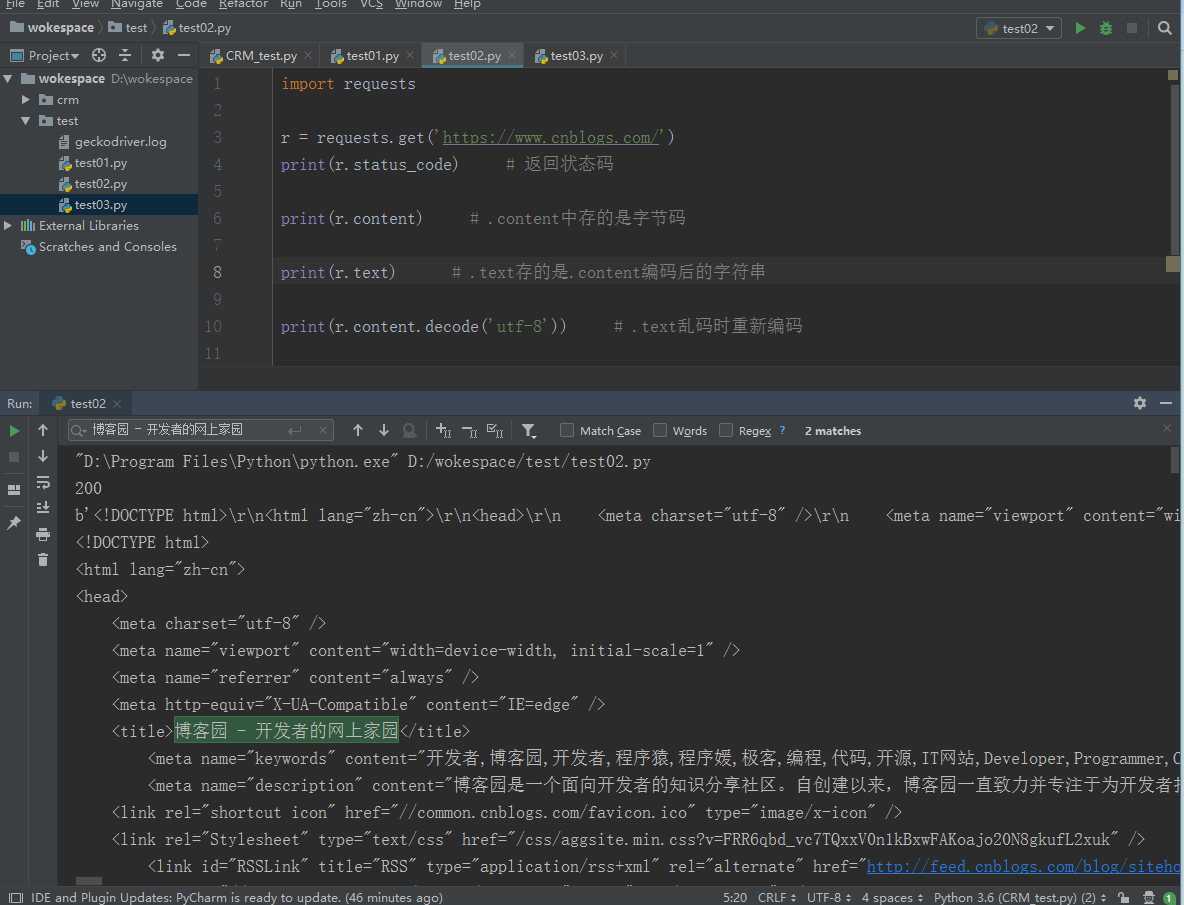
Task: Expand the crm folder
Action: pyautogui.click(x=26, y=100)
